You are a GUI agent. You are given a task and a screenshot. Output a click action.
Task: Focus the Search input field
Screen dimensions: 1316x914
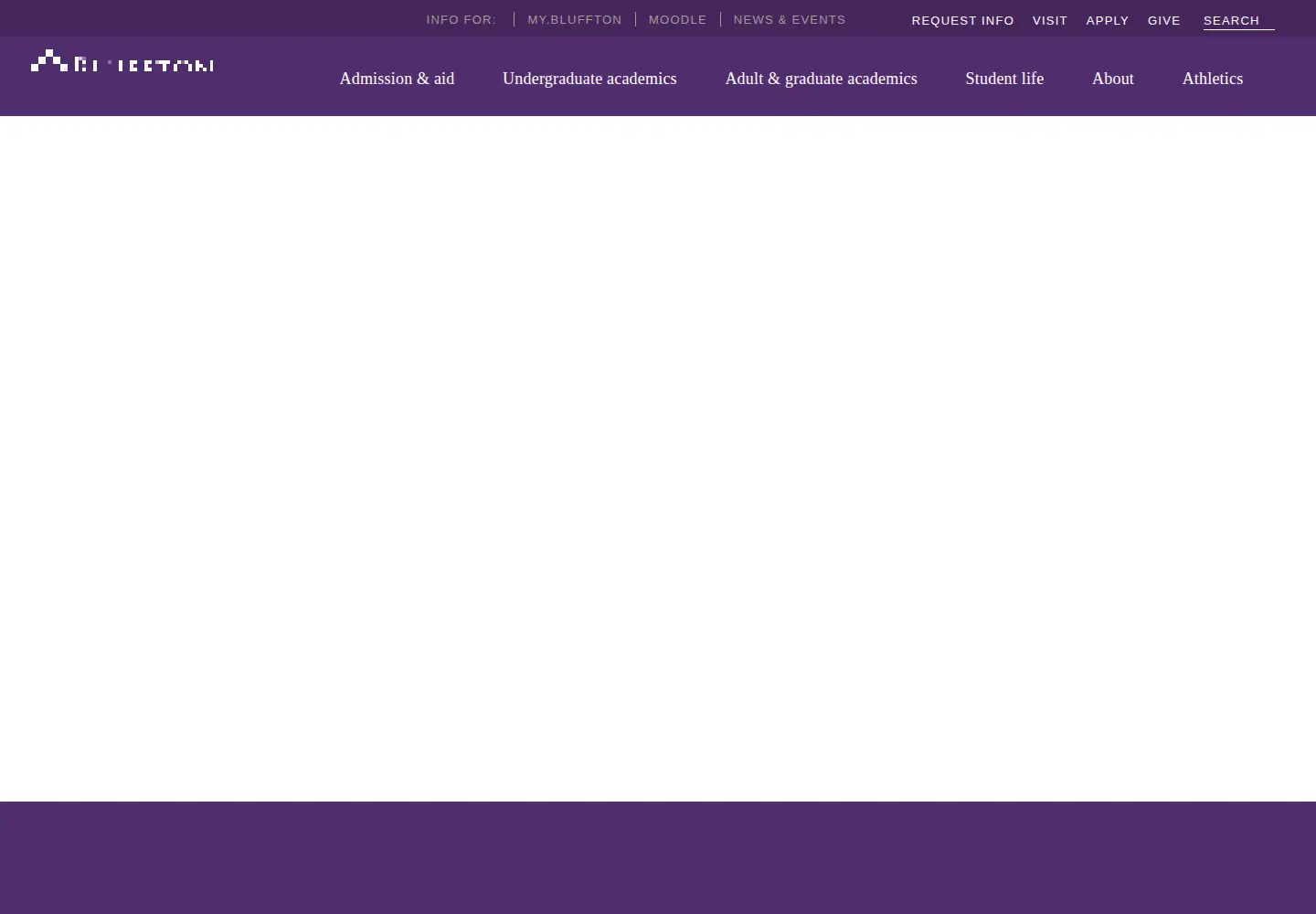[1238, 20]
